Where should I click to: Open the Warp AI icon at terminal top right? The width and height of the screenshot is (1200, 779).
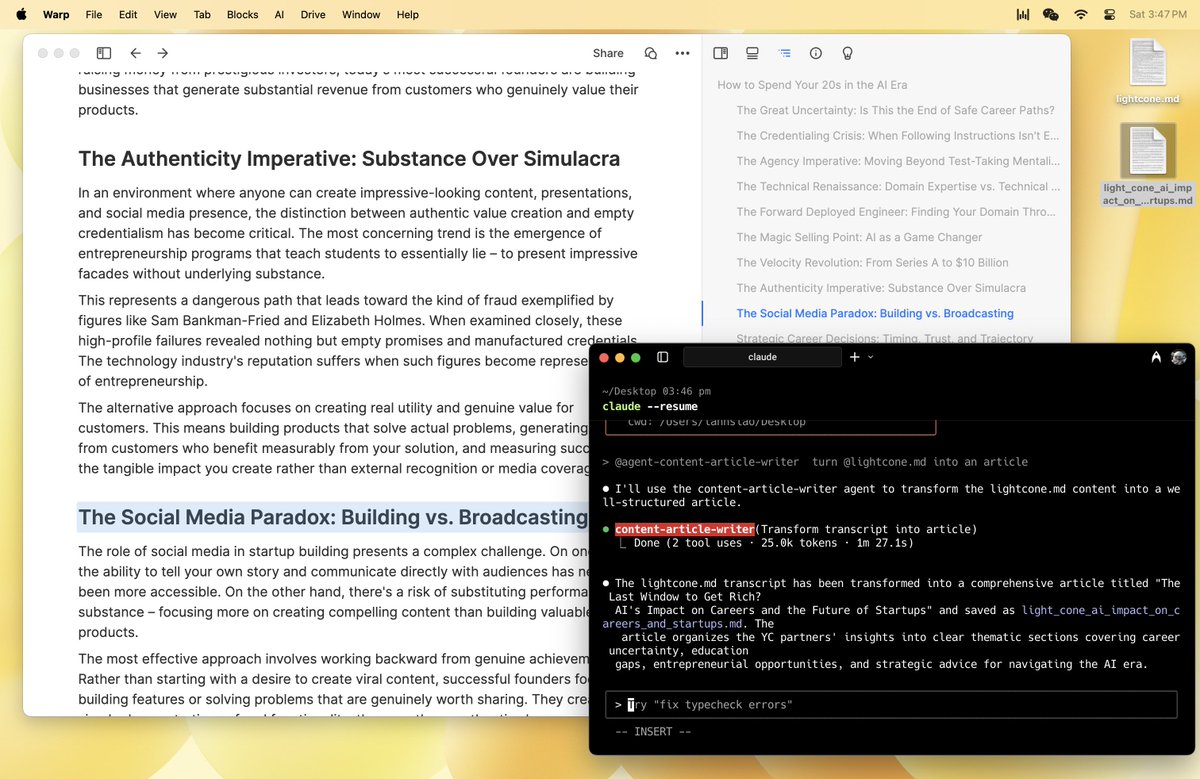coord(1156,357)
